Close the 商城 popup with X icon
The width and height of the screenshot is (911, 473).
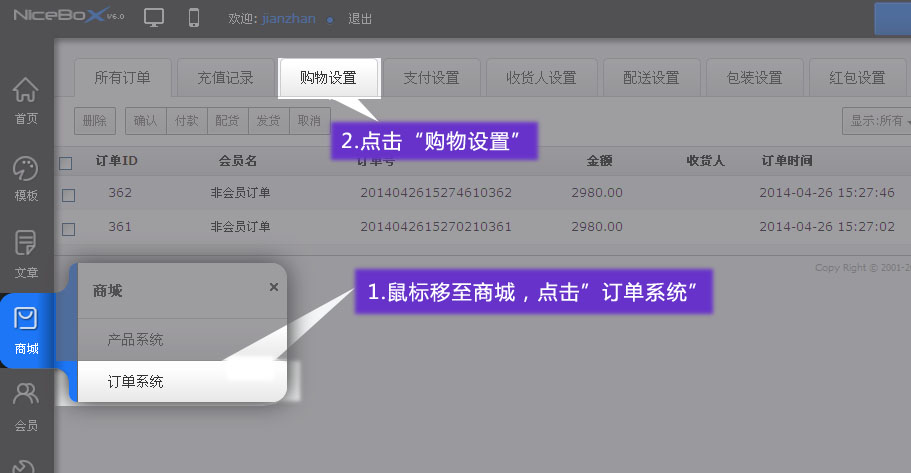[x=274, y=287]
